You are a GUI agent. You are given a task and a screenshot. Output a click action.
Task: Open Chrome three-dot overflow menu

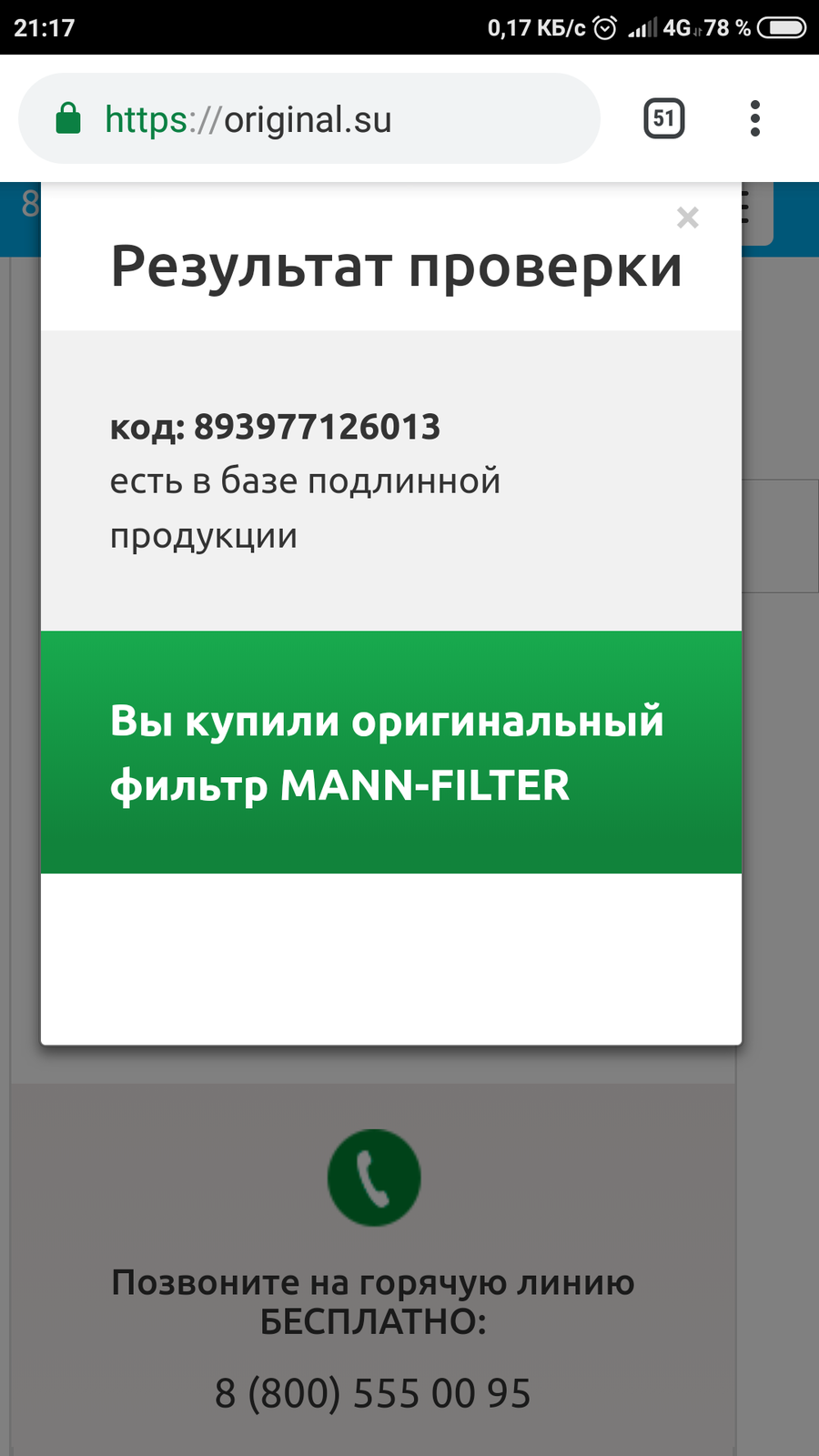tap(754, 118)
